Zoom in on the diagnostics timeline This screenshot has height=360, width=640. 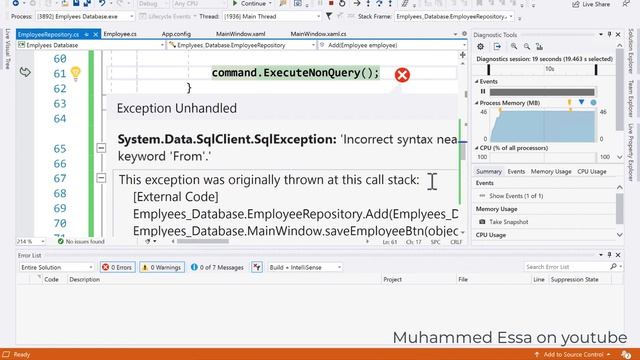tap(514, 47)
